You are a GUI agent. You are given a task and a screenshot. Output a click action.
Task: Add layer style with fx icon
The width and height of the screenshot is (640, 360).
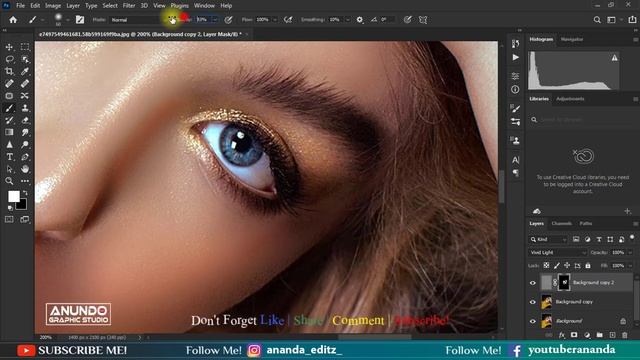point(562,335)
